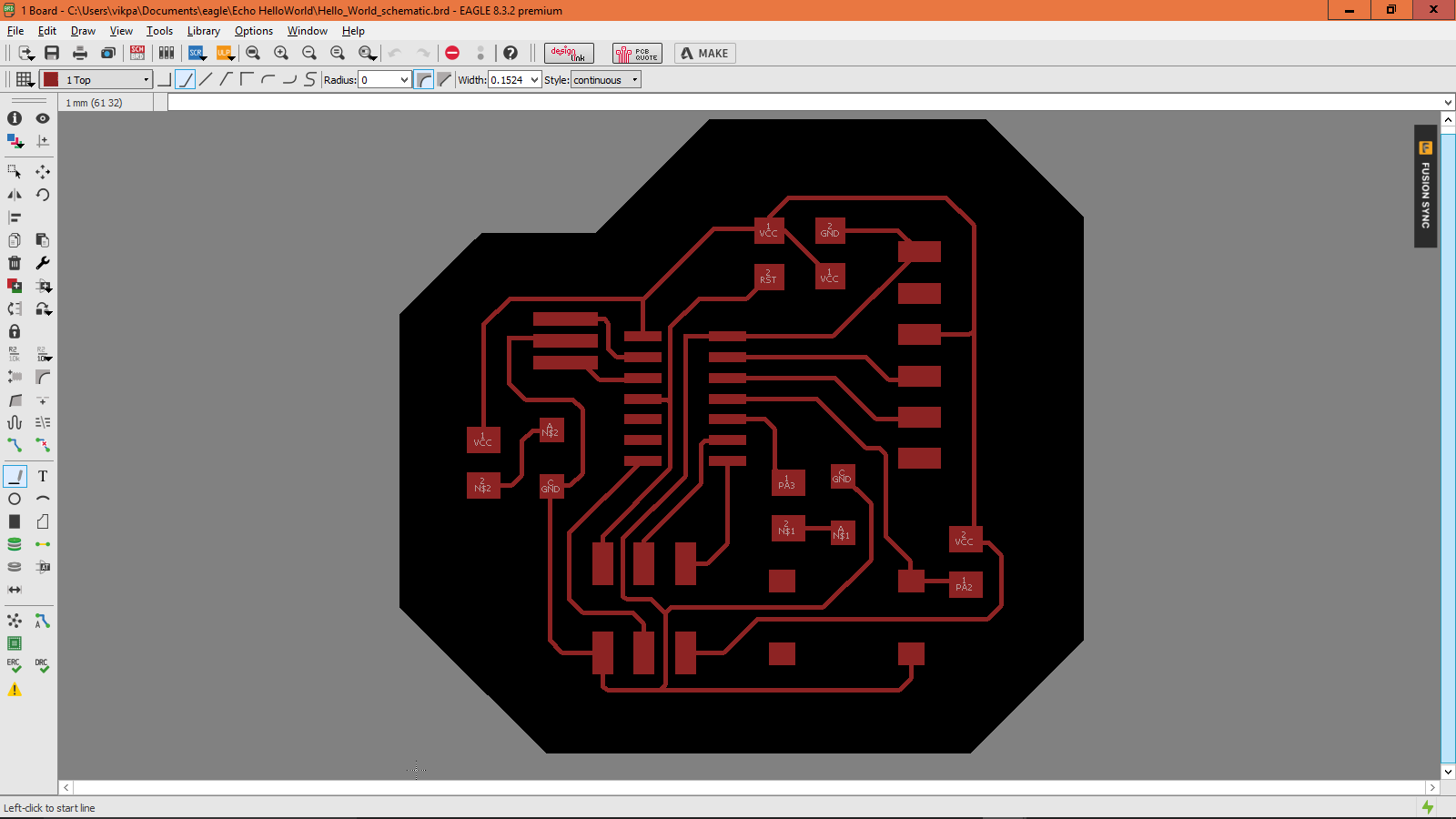Select the Dimension tool icon
This screenshot has height=819, width=1456.
[15, 590]
